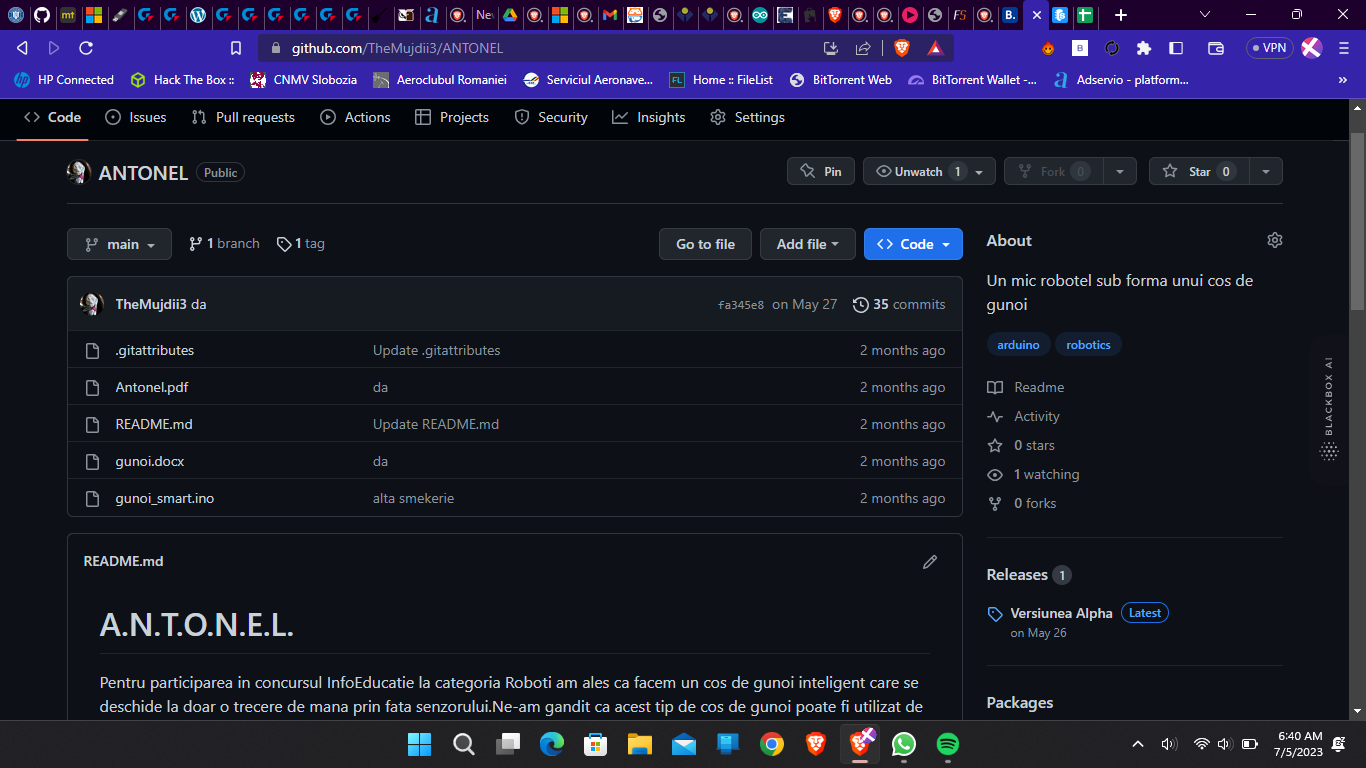Select the robotics topic tag

point(1088,344)
